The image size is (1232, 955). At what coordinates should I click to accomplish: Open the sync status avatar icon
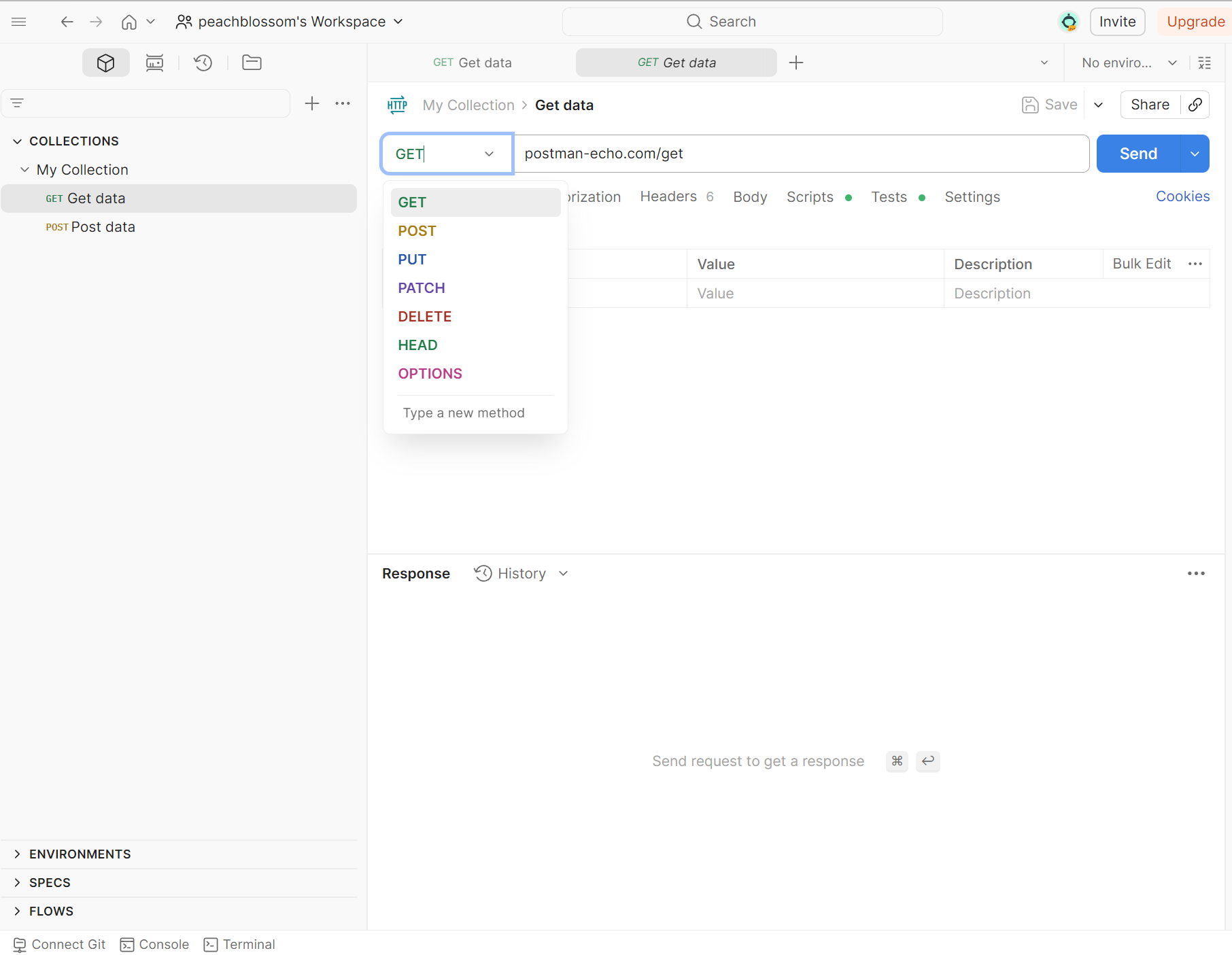coord(1069,22)
